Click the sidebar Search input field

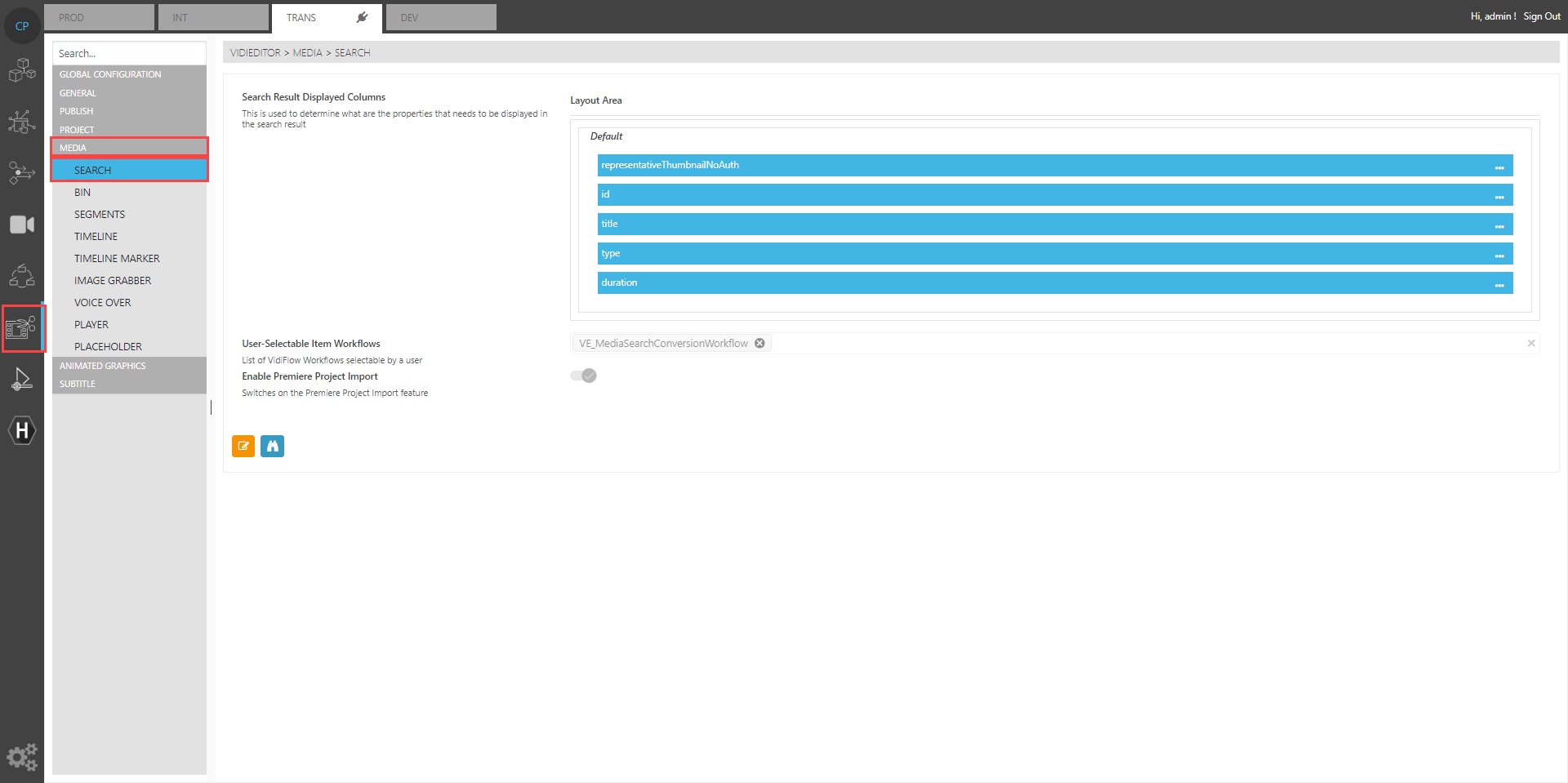click(x=129, y=53)
